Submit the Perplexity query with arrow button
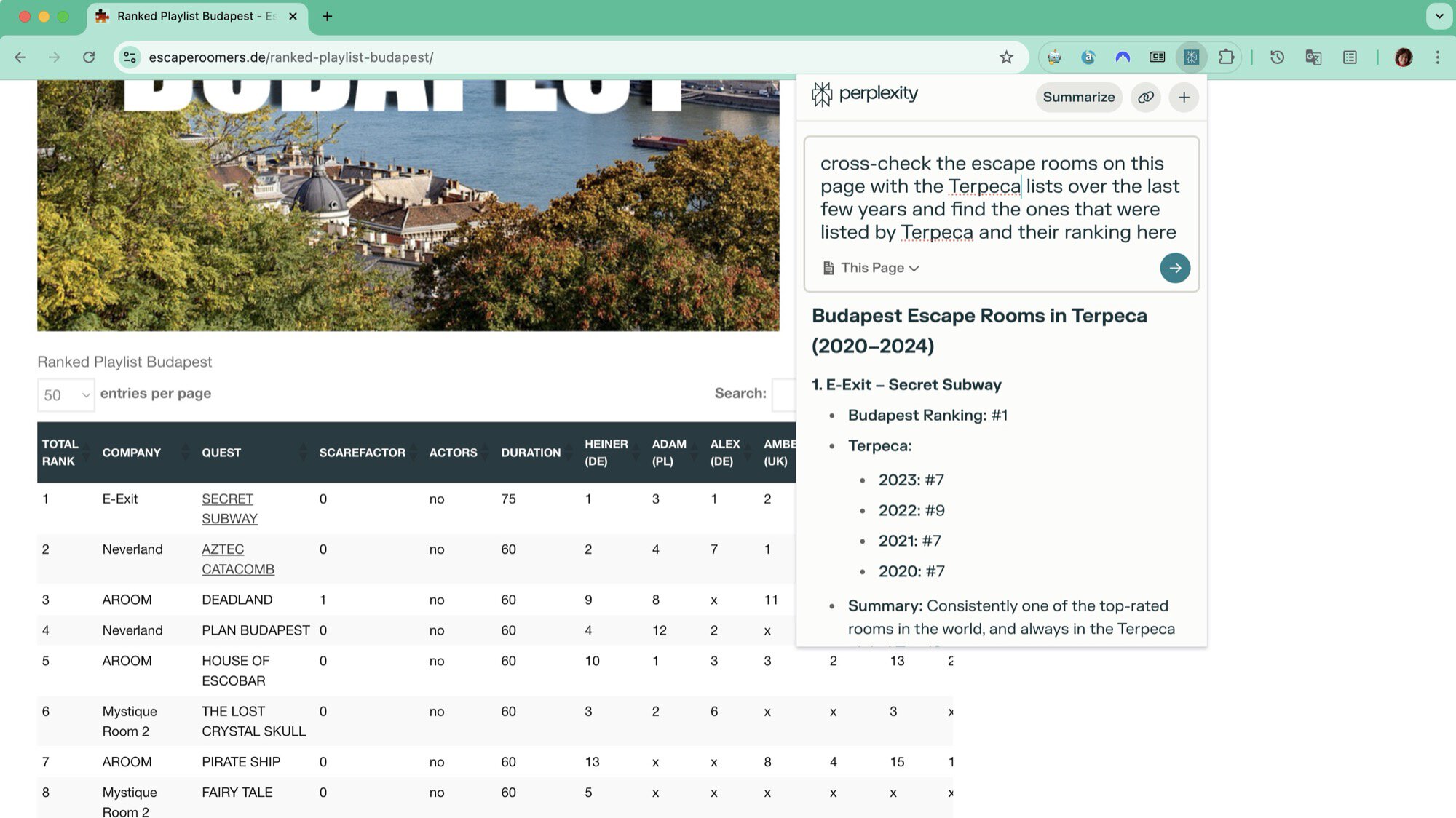This screenshot has height=818, width=1456. tap(1174, 268)
